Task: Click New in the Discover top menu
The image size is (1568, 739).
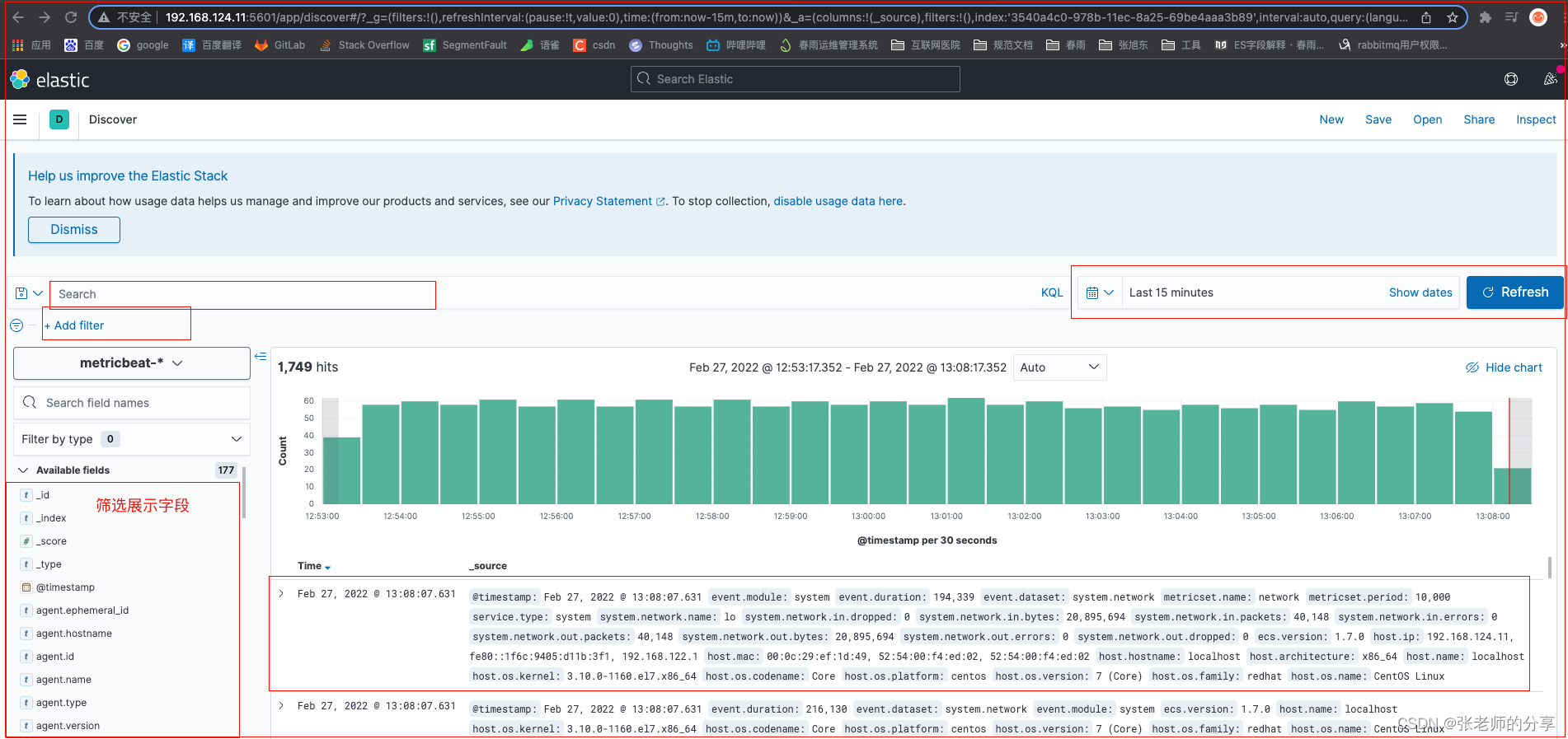Action: 1331,119
